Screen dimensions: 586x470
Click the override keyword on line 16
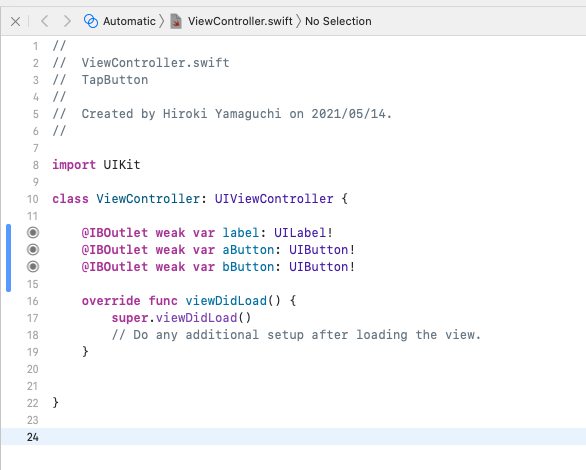tap(111, 301)
